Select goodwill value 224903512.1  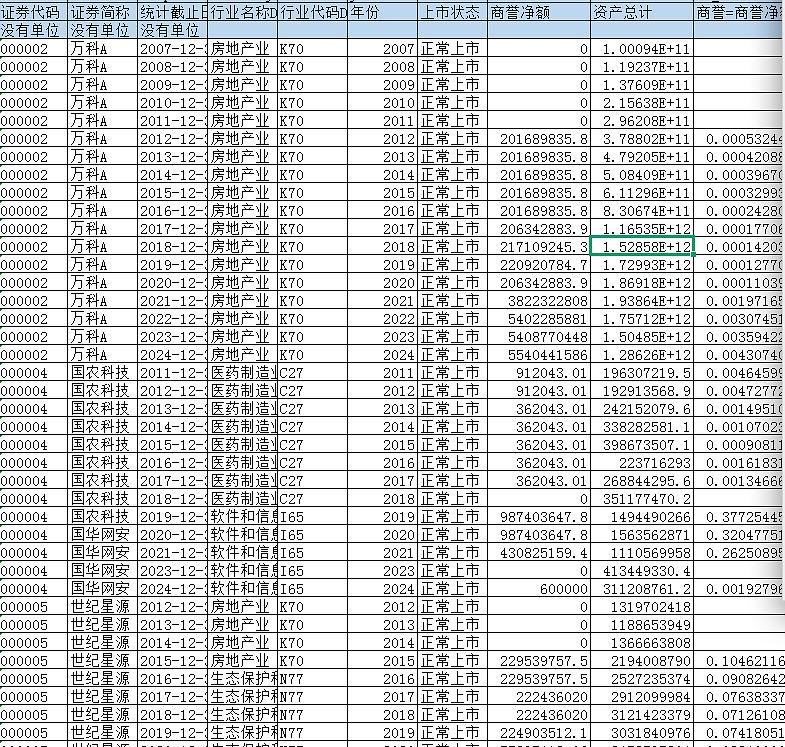point(539,732)
